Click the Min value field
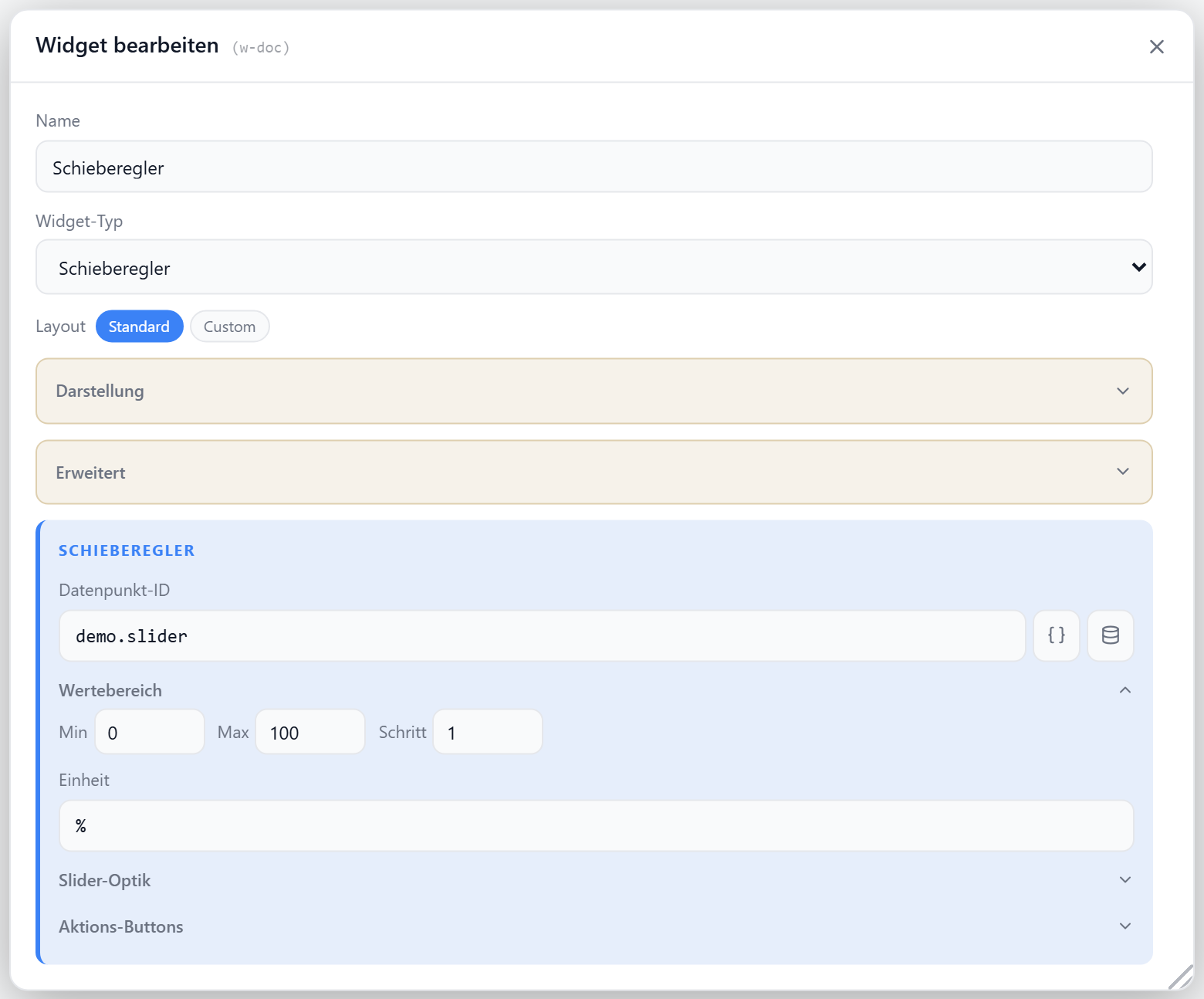The image size is (1204, 999). pyautogui.click(x=150, y=732)
